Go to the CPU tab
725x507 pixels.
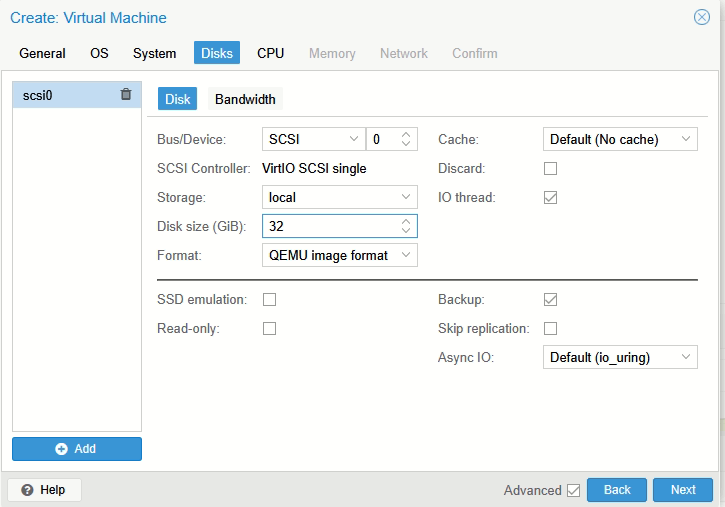270,53
